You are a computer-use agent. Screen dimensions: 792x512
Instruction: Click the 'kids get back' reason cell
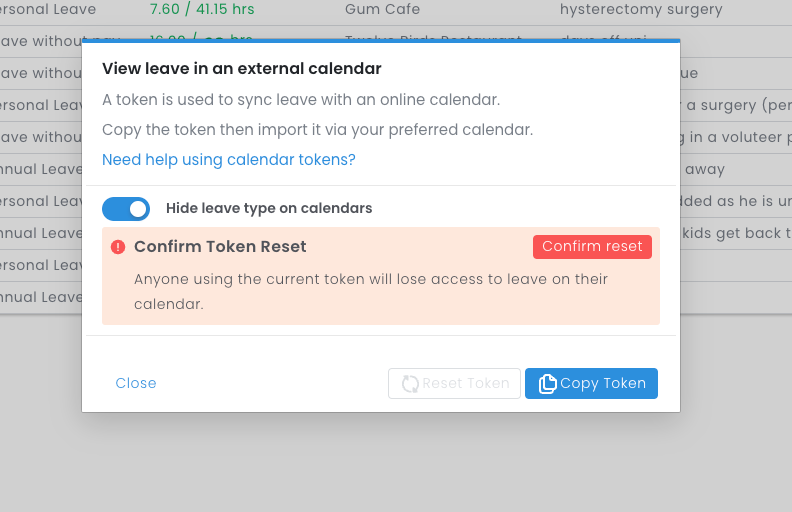pos(737,233)
